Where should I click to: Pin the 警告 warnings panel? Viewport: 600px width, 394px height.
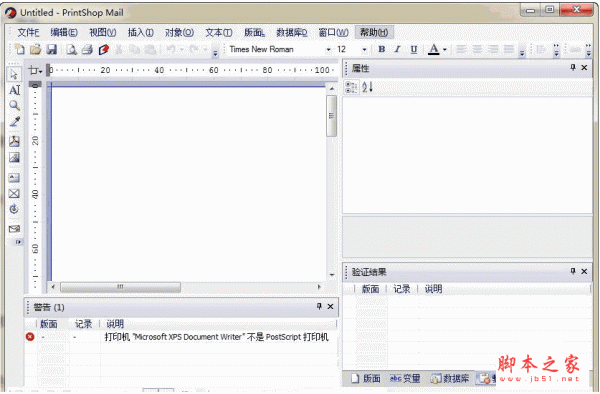pyautogui.click(x=319, y=306)
